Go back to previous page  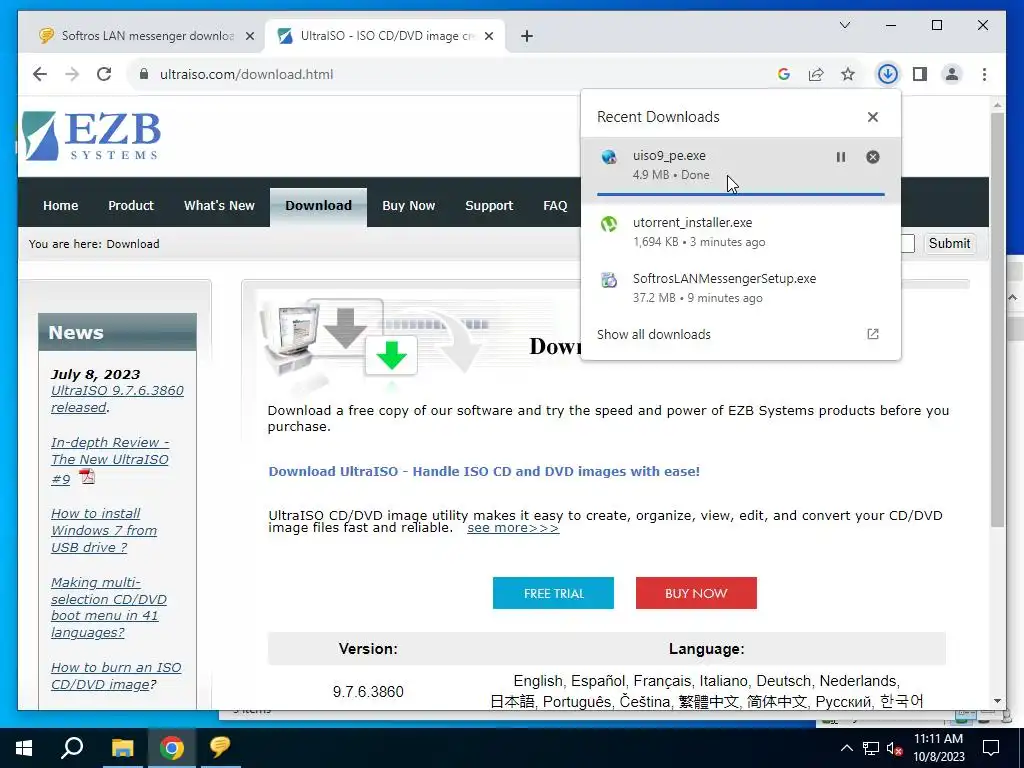[x=40, y=74]
